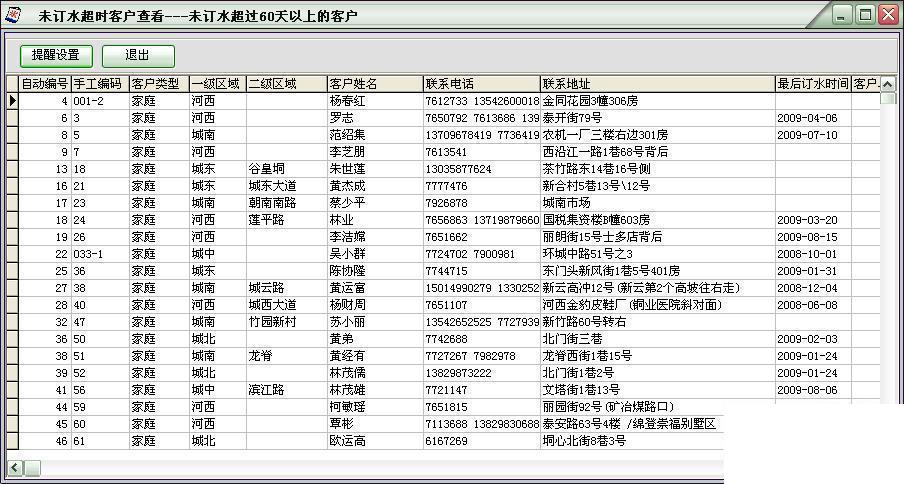Viewport: 904px width, 484px height.
Task: Click address 国税集资楼B幢603房
Action: [x=596, y=220]
